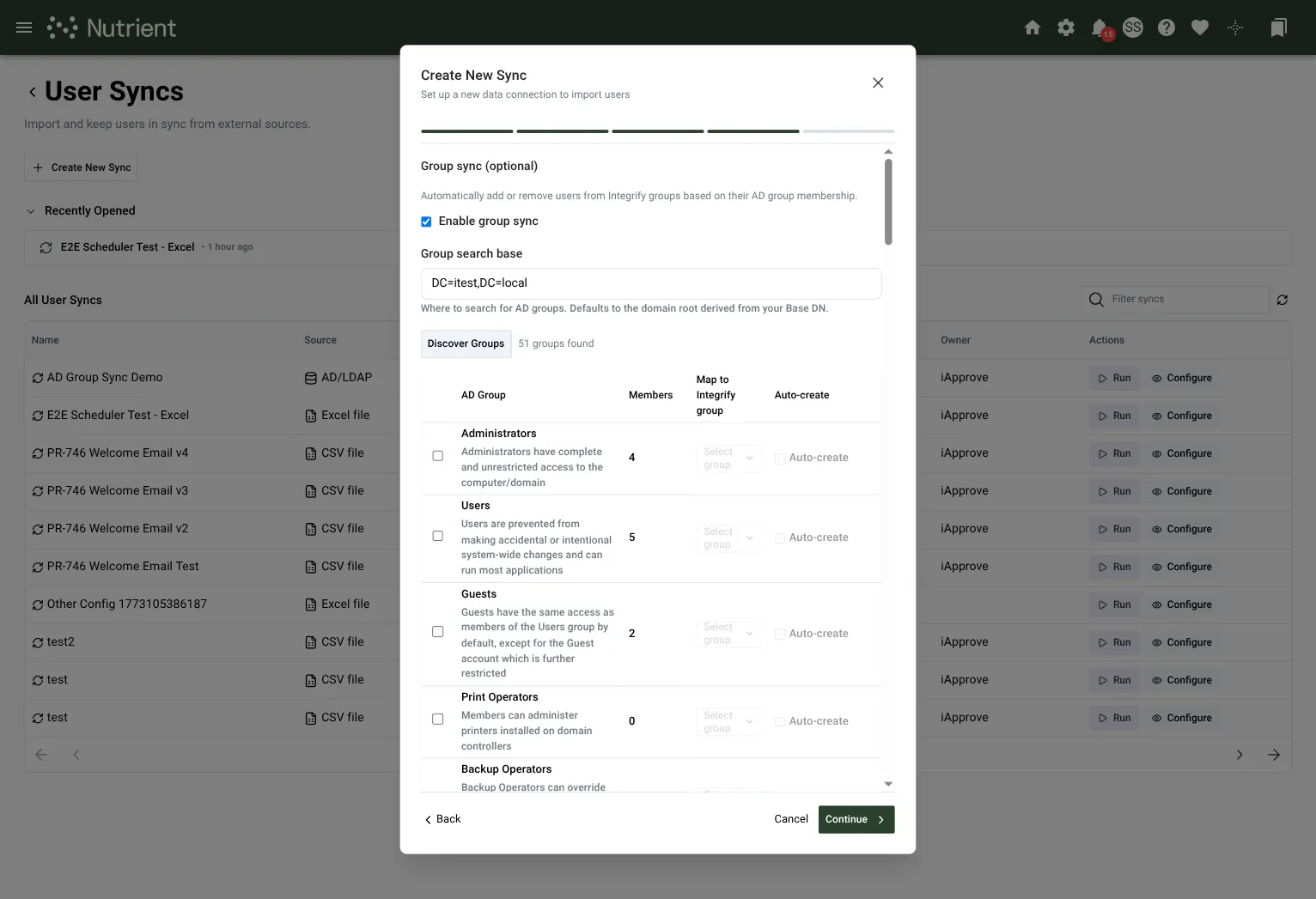Image resolution: width=1316 pixels, height=899 pixels.
Task: Click the Discover Groups button
Action: [466, 343]
